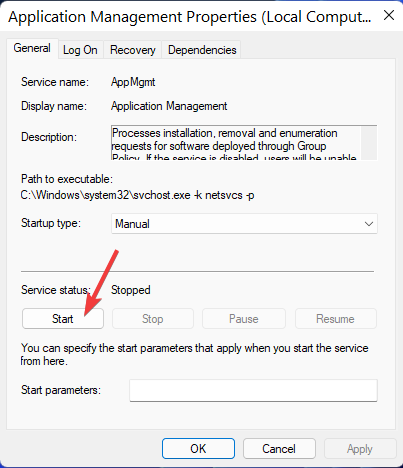The image size is (403, 468).
Task: Start the Application Management service
Action: coord(63,319)
